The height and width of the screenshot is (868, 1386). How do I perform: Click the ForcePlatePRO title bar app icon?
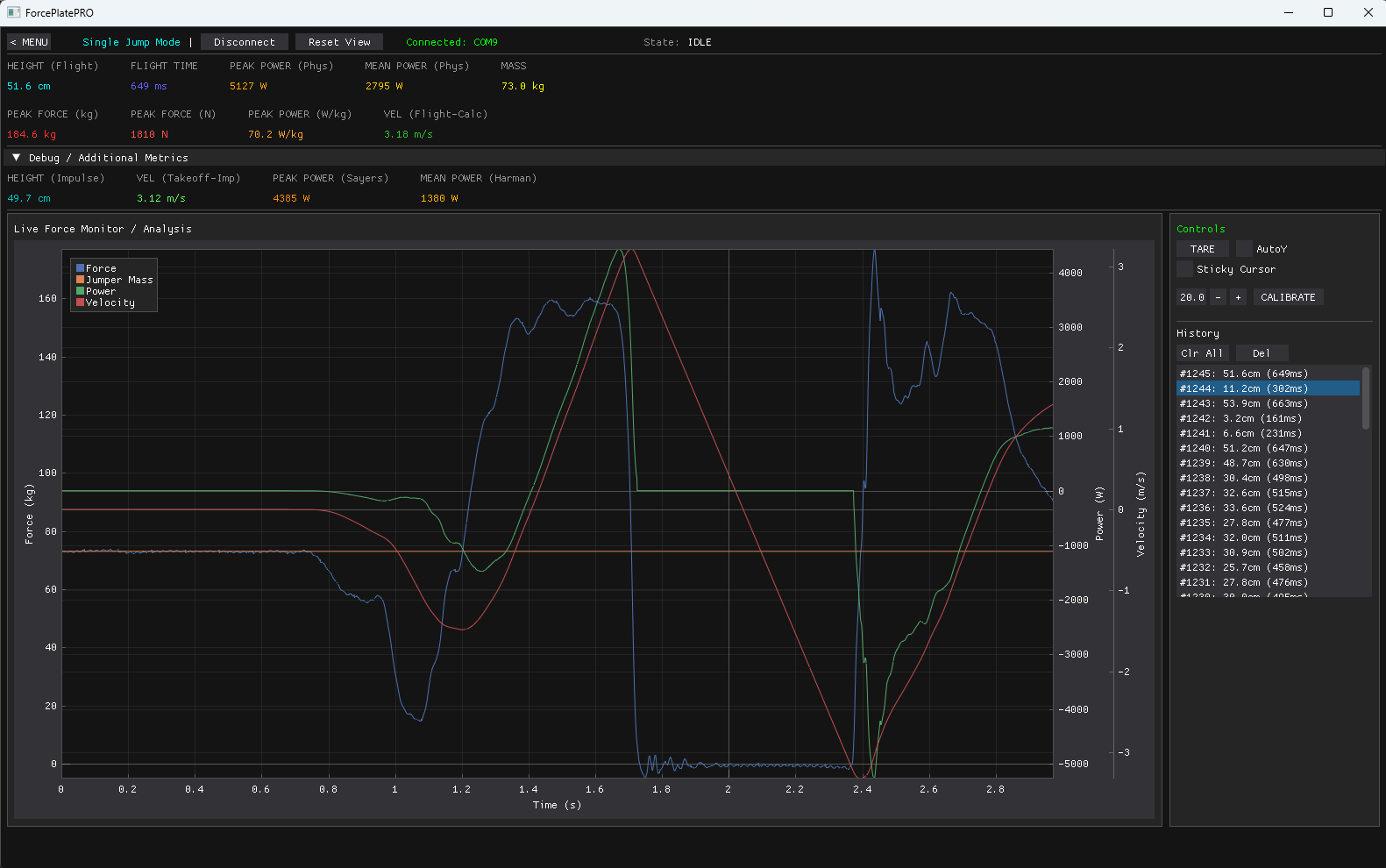tap(13, 12)
